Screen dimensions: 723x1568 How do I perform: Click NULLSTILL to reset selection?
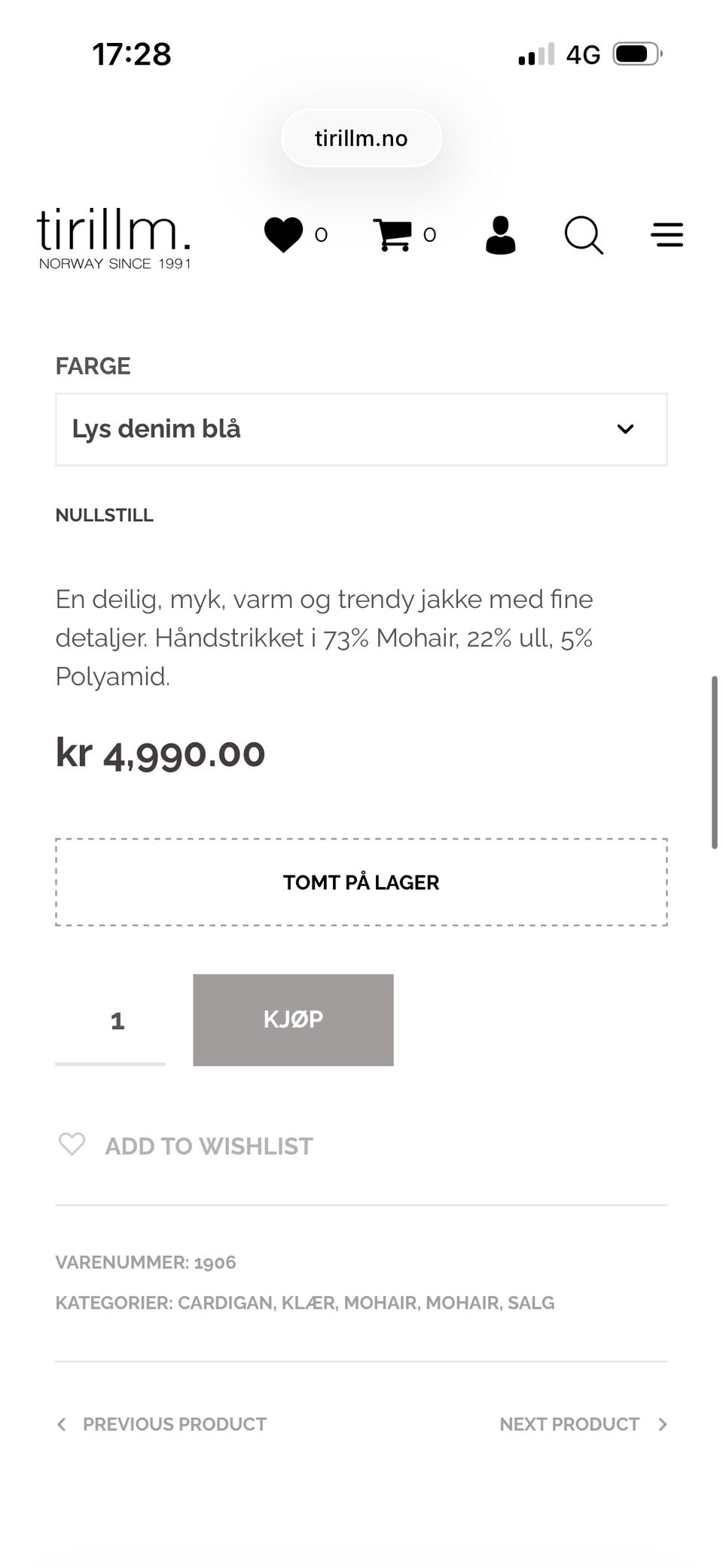tap(105, 515)
